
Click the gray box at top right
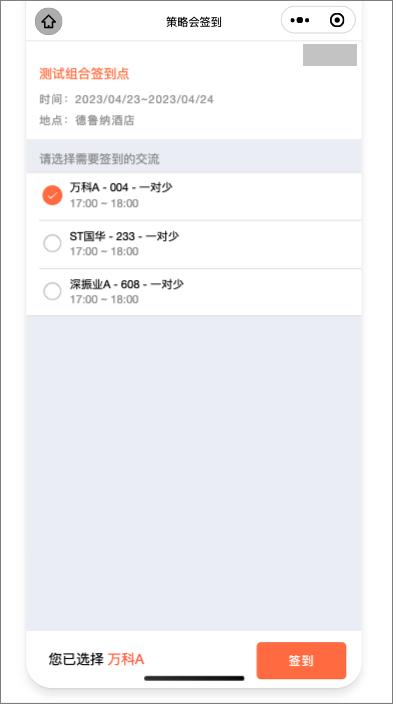point(330,55)
